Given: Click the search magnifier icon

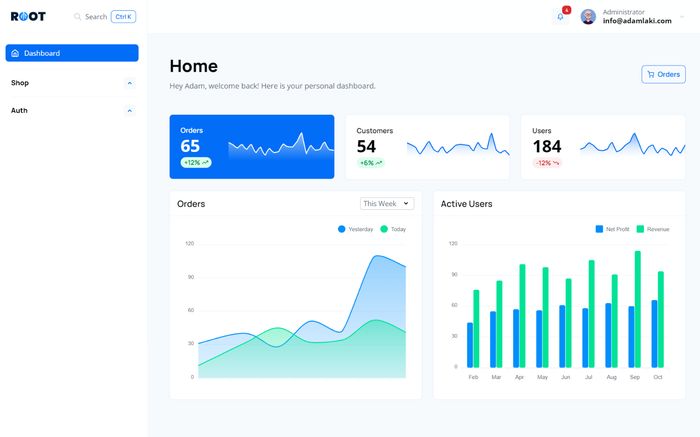Looking at the screenshot, I should click(78, 17).
